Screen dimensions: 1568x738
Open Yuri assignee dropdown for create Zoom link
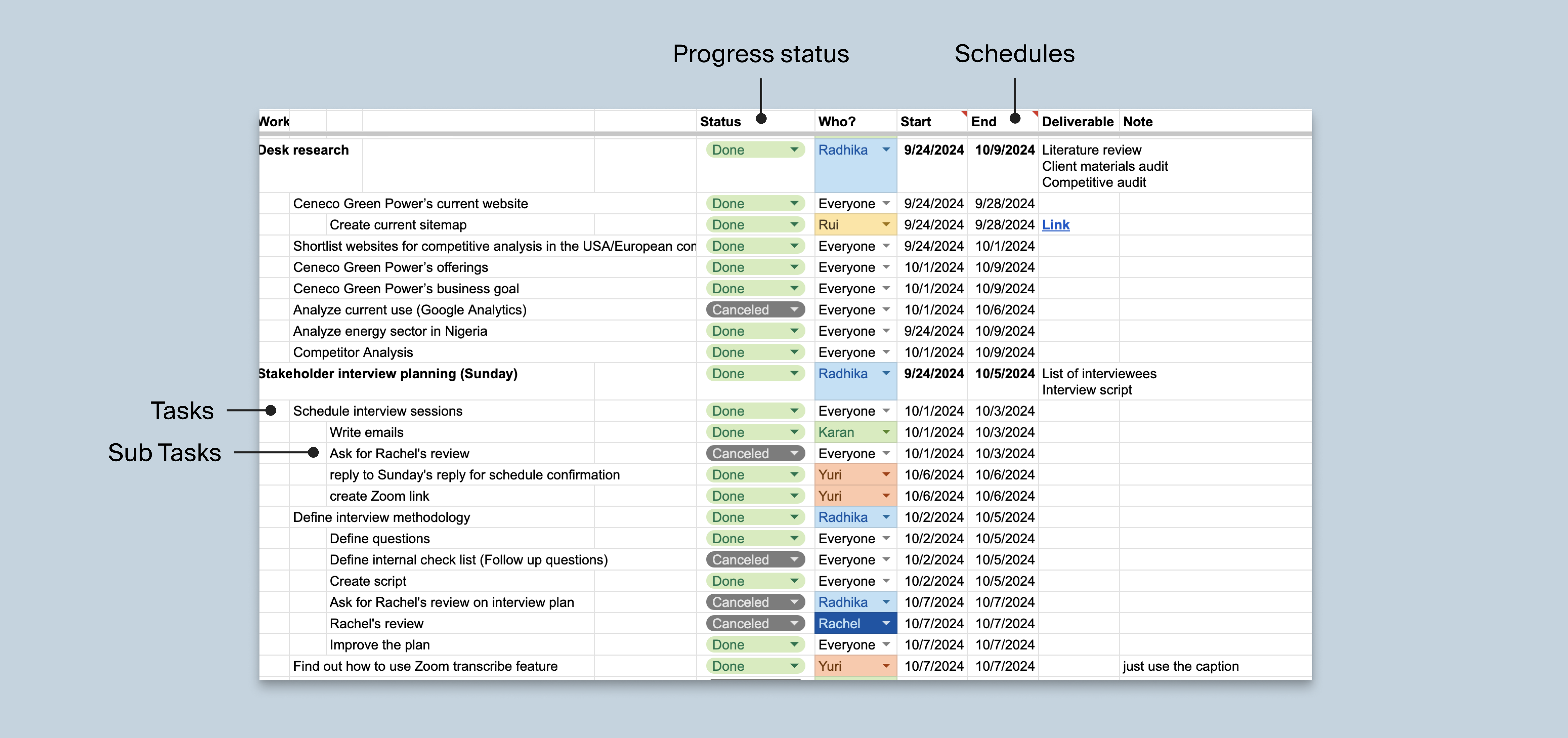855,496
